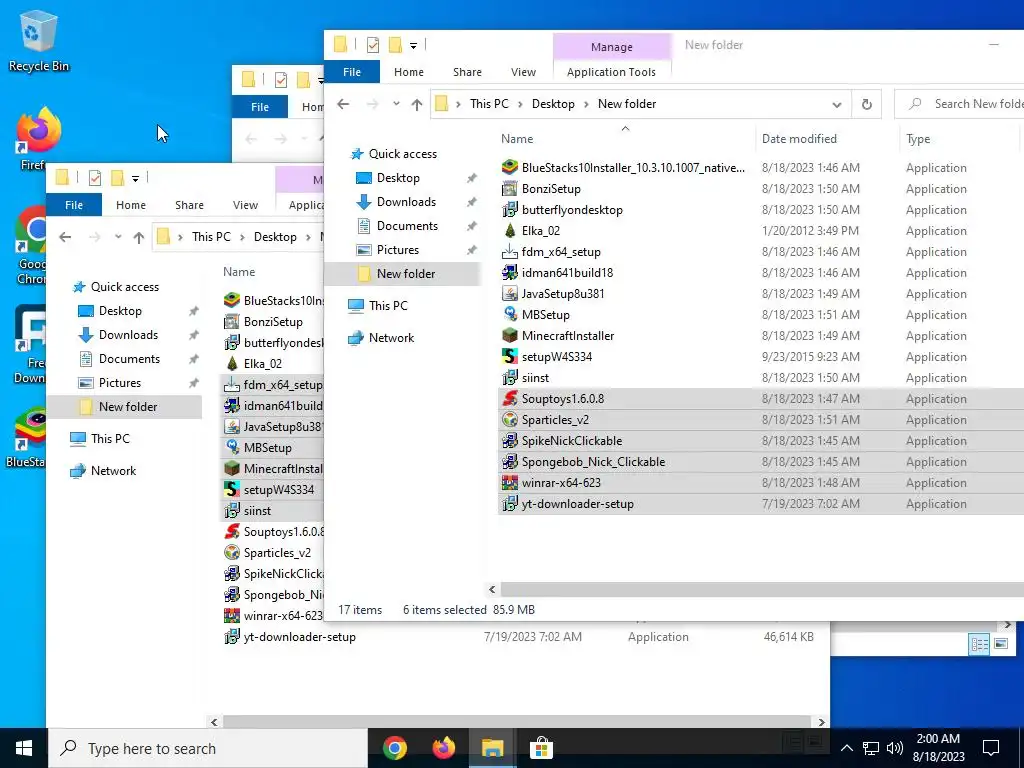Go back in the front explorer window
Viewport: 1024px width, 768px height.
pyautogui.click(x=343, y=104)
